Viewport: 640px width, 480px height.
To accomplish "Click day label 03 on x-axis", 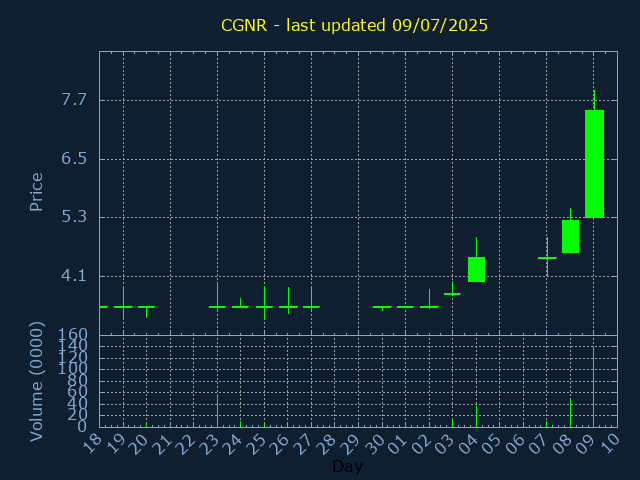I will pos(447,444).
